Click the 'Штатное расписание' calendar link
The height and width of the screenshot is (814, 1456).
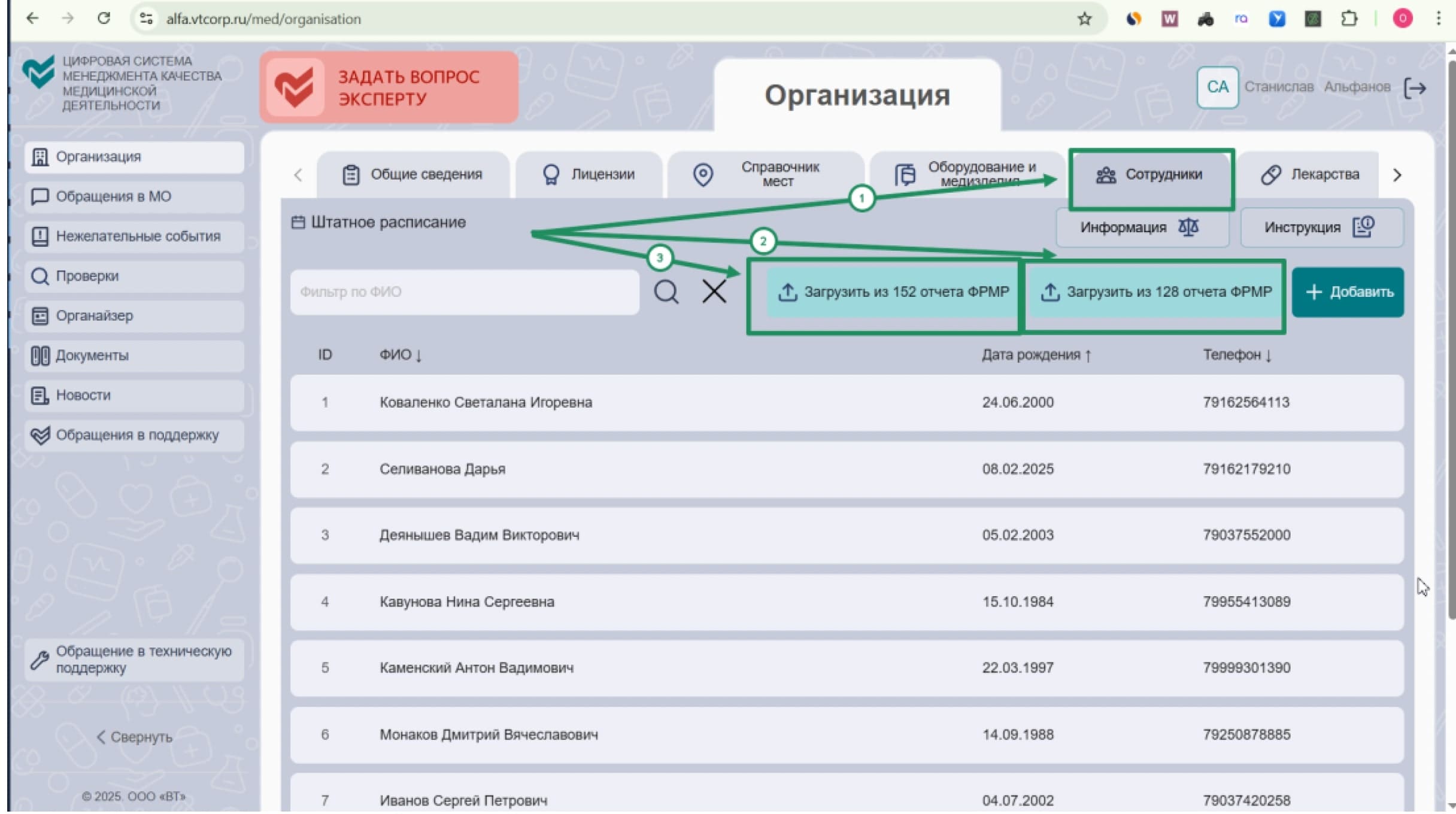[x=378, y=223]
